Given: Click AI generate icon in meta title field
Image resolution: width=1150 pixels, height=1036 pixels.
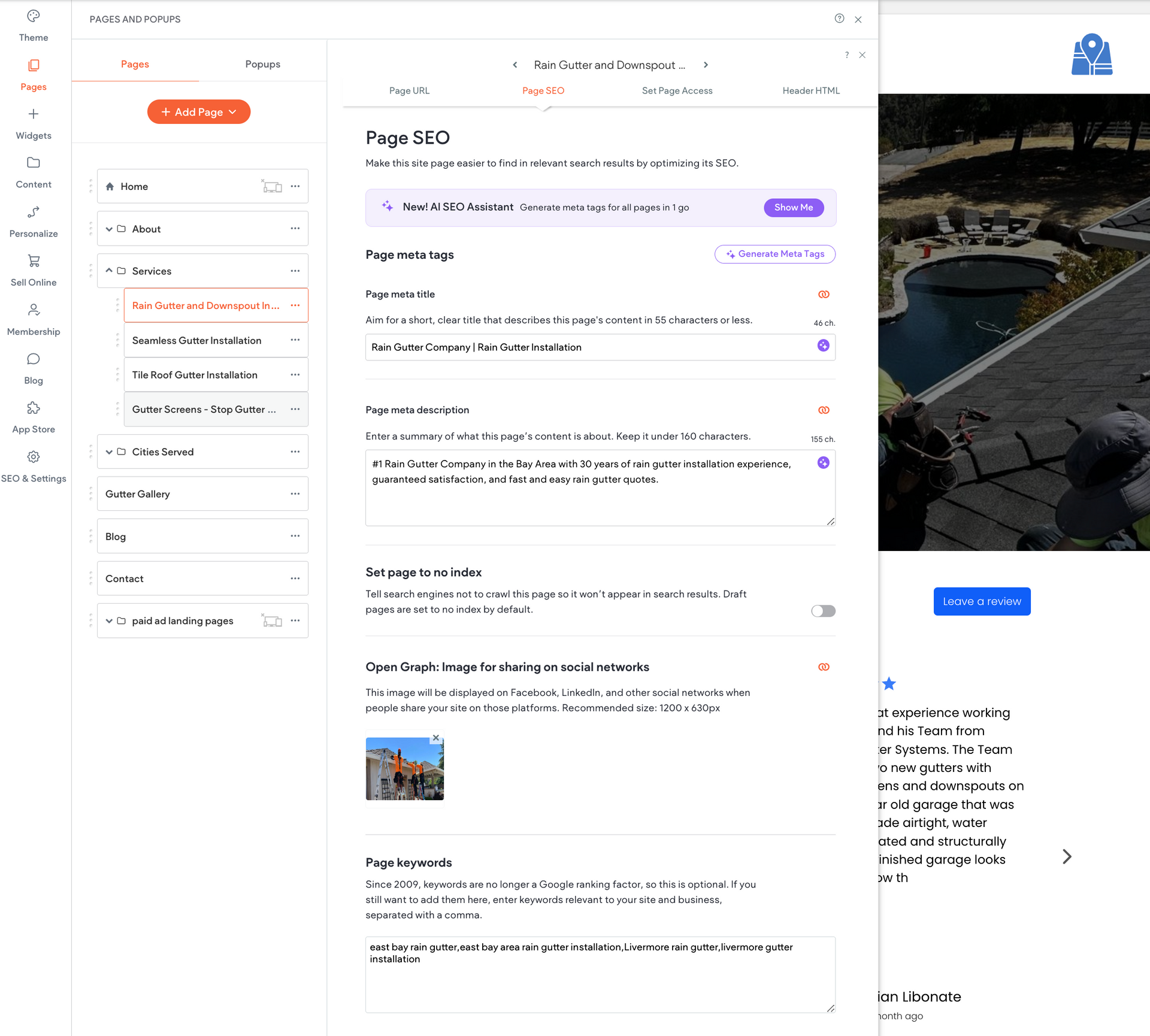Looking at the screenshot, I should [824, 346].
